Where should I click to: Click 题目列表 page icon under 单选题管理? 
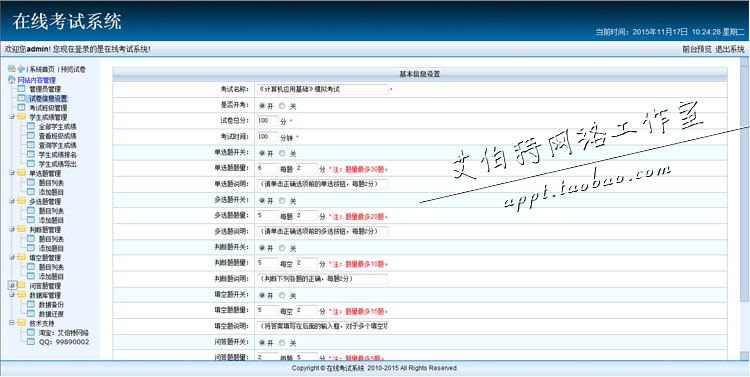[x=31, y=182]
